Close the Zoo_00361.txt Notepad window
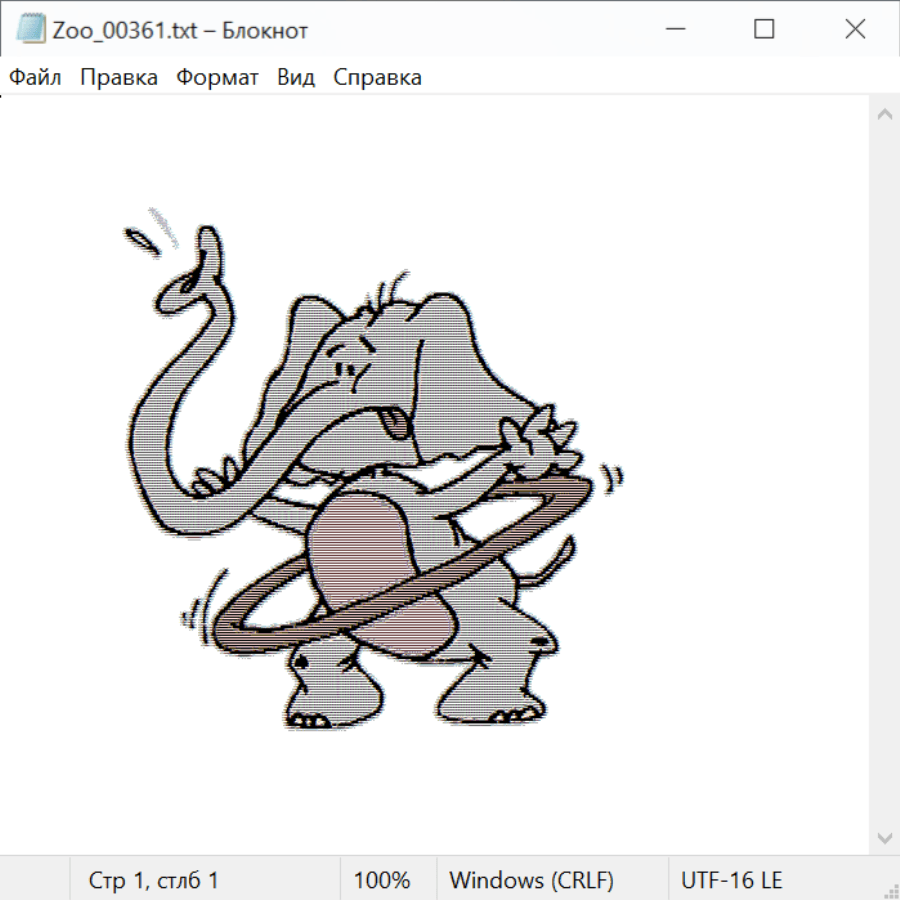Screen dimensions: 900x900 [855, 30]
